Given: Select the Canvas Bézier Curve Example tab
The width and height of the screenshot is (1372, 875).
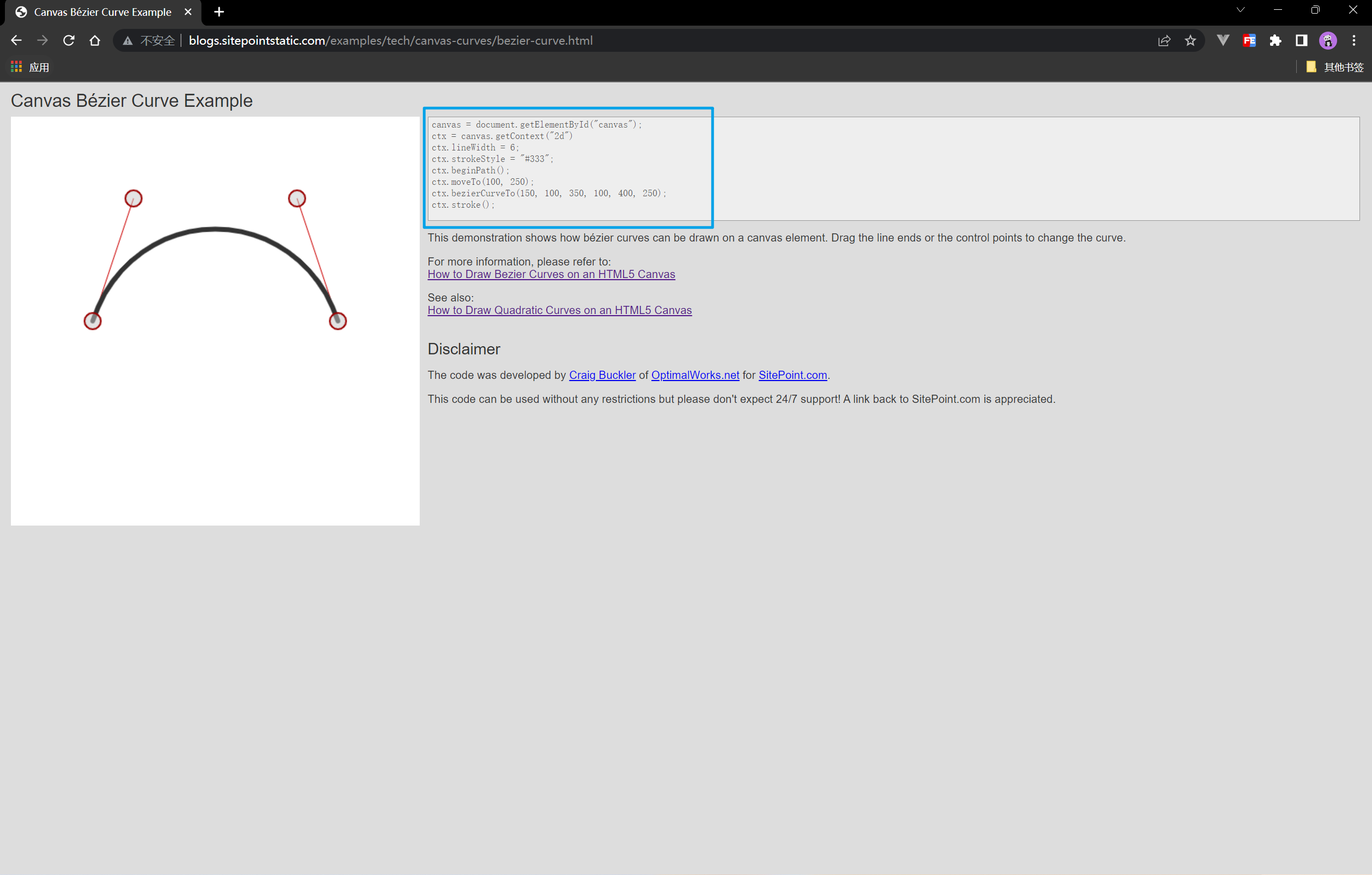Looking at the screenshot, I should pos(102,12).
